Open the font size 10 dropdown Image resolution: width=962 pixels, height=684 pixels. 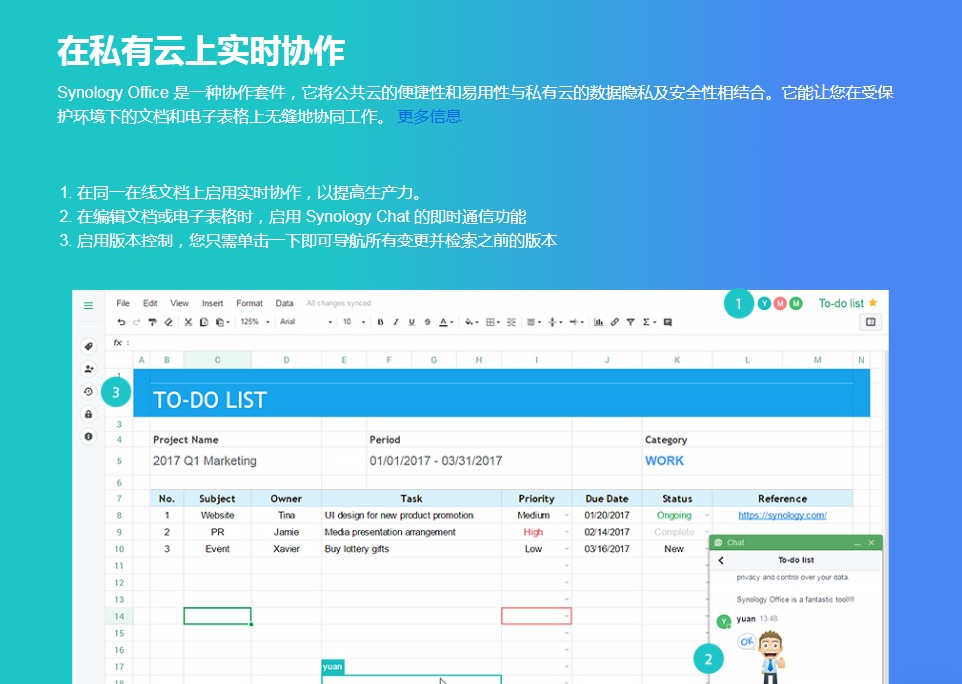pos(354,322)
